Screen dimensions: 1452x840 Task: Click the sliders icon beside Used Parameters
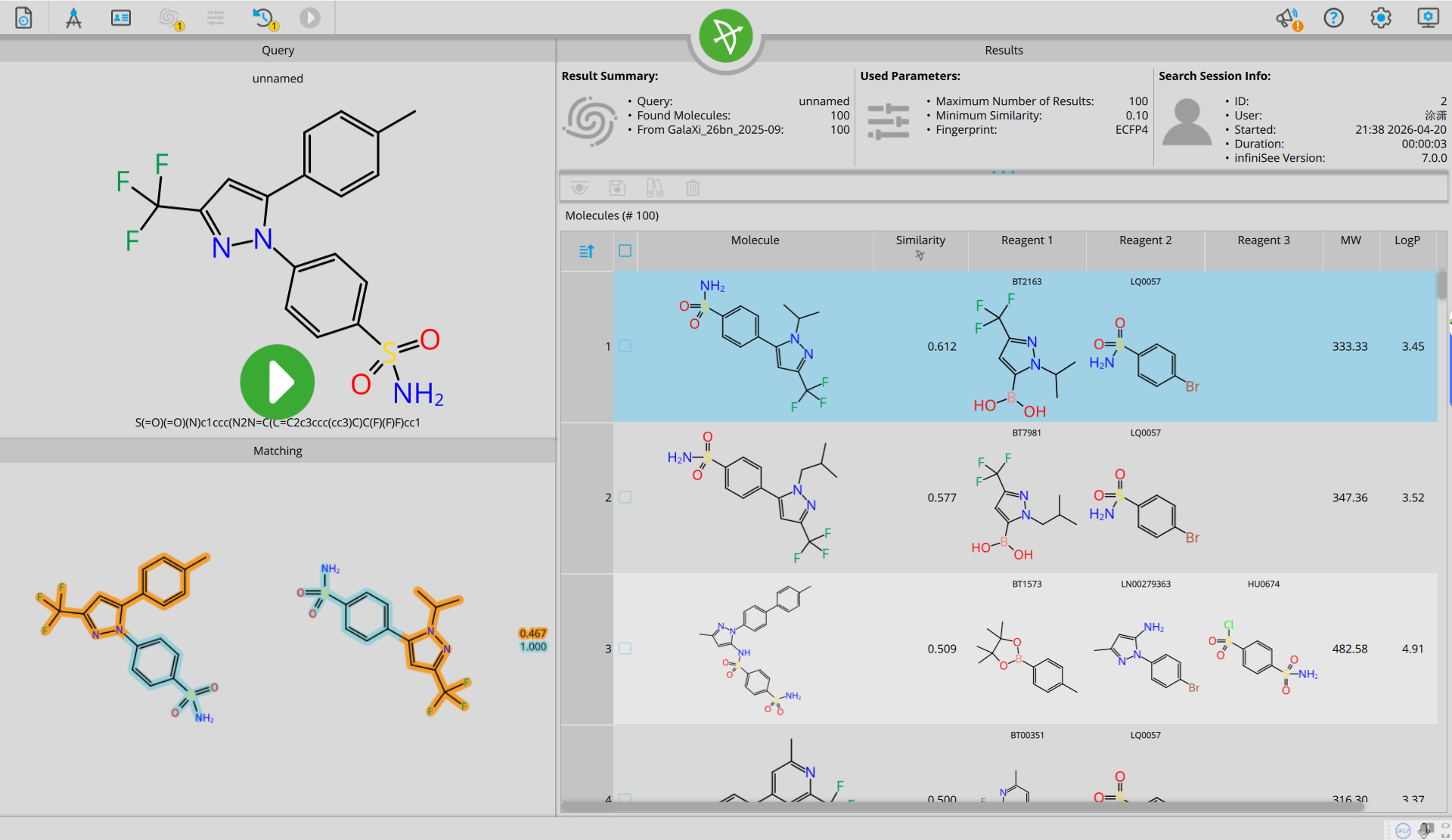[889, 121]
